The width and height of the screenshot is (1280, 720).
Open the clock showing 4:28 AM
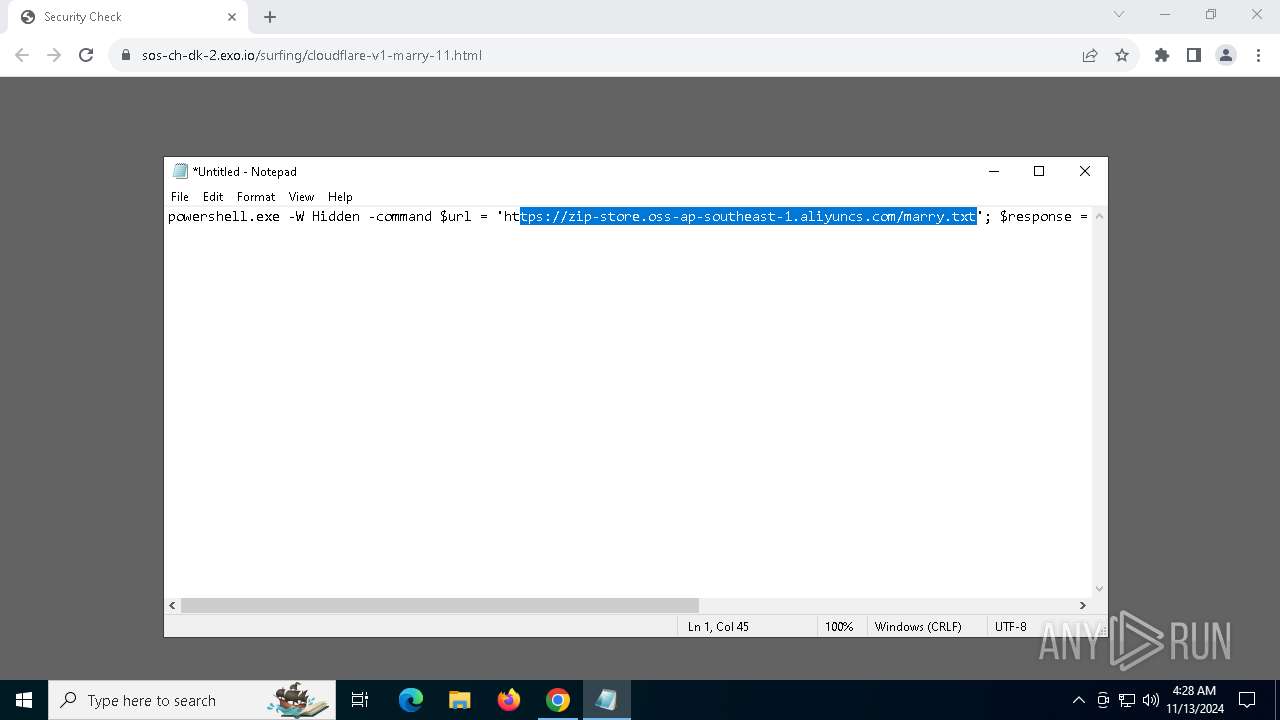(x=1195, y=700)
